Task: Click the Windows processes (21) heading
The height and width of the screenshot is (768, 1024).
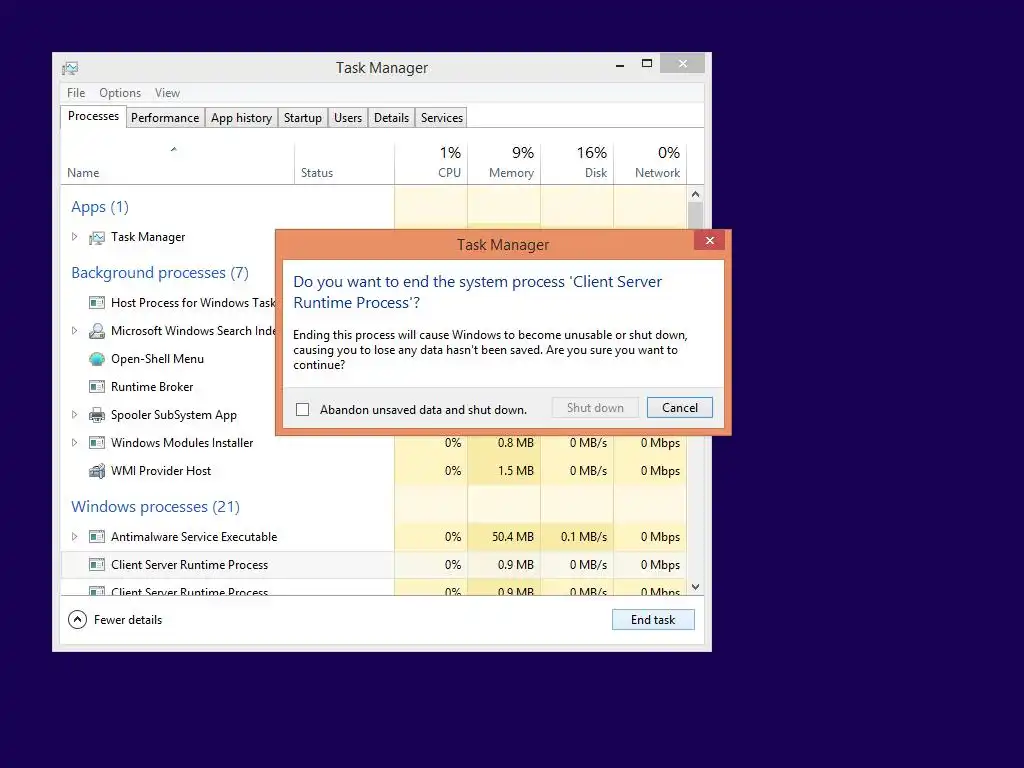Action: [155, 507]
